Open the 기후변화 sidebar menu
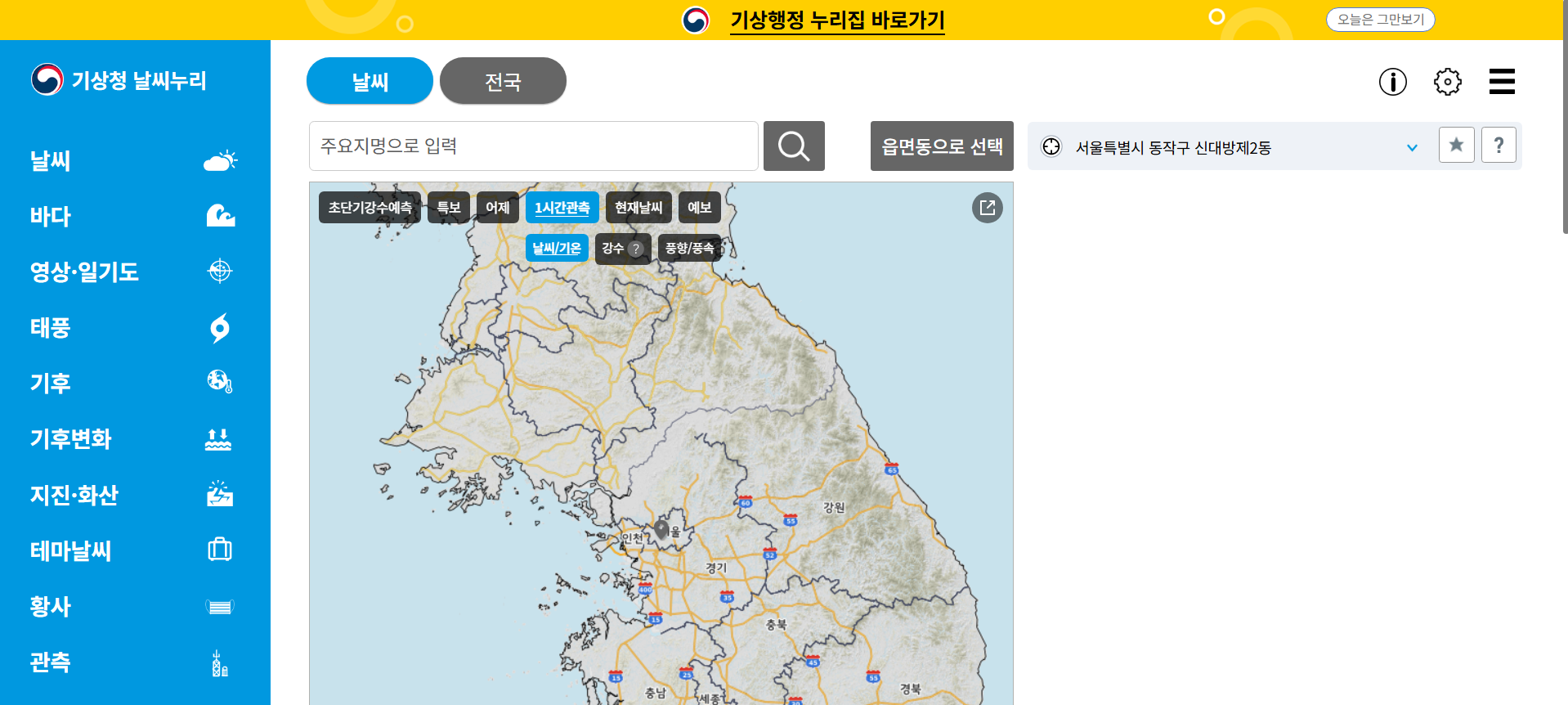 [x=71, y=438]
